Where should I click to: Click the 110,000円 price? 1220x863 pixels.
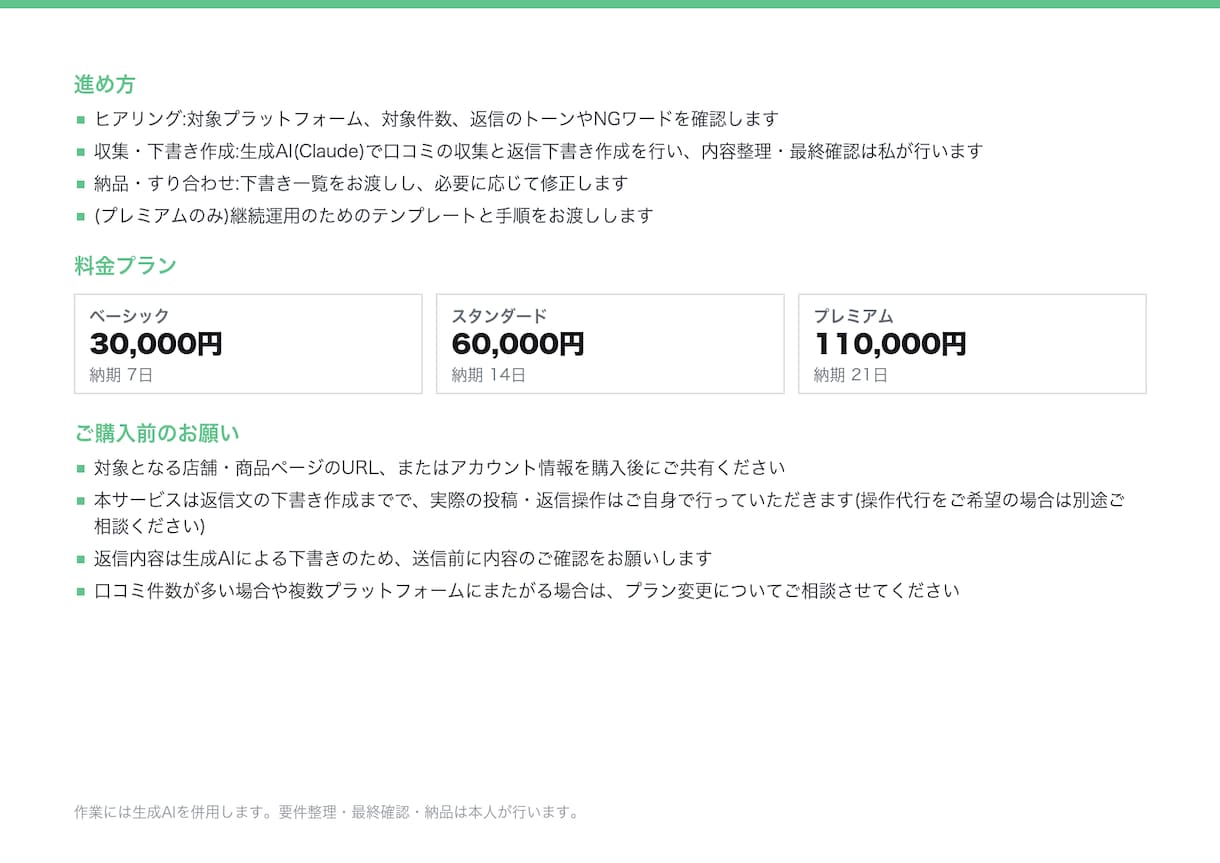click(x=890, y=344)
